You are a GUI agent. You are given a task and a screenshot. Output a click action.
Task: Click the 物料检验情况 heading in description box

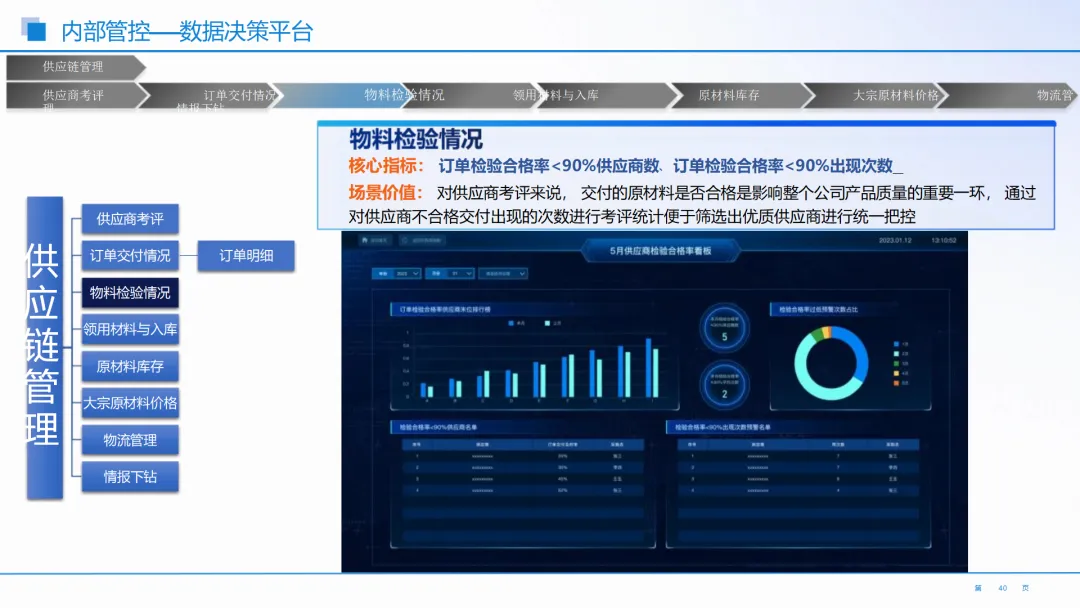pos(416,139)
